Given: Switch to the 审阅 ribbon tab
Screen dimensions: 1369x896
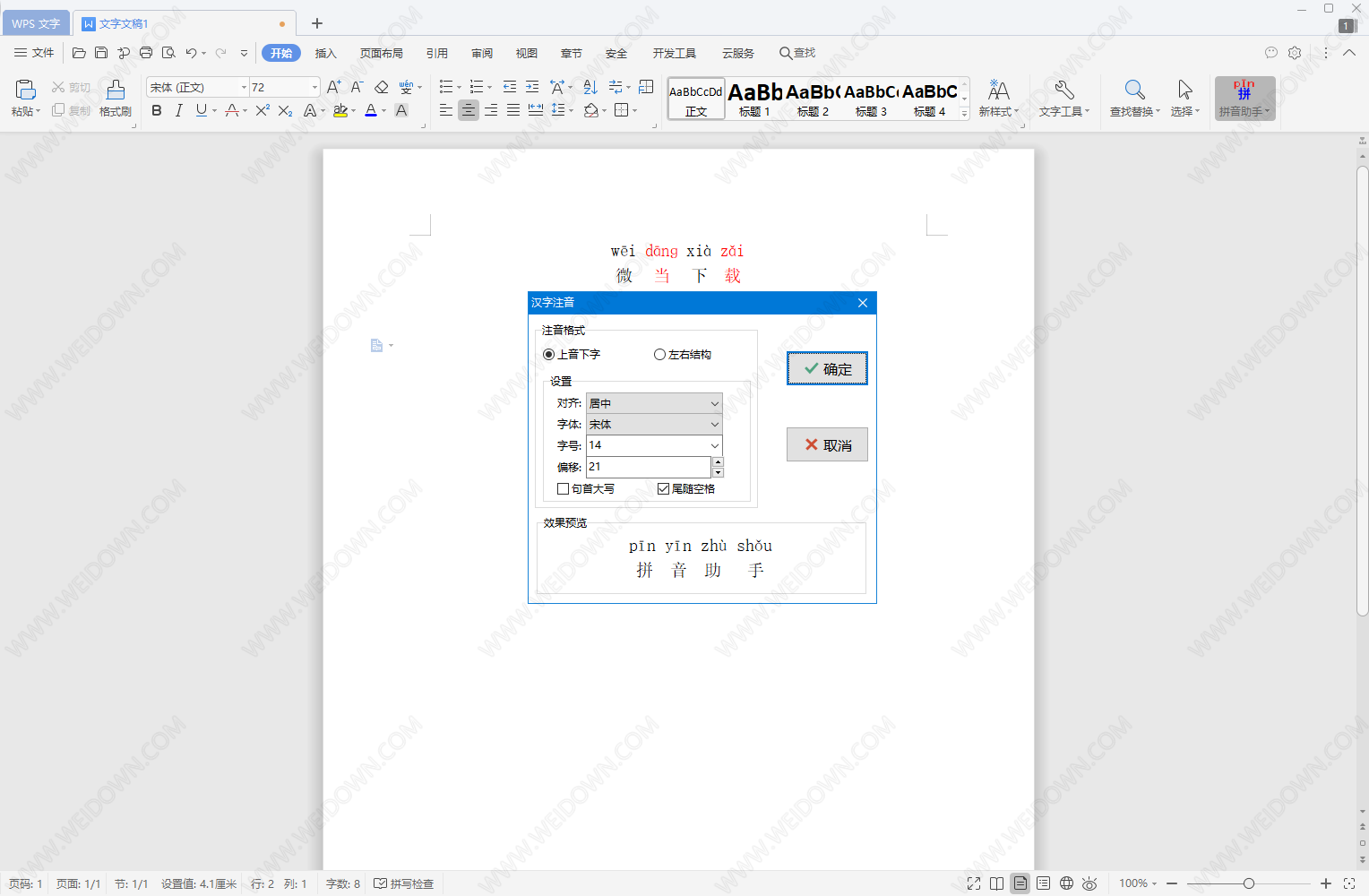Looking at the screenshot, I should (482, 53).
